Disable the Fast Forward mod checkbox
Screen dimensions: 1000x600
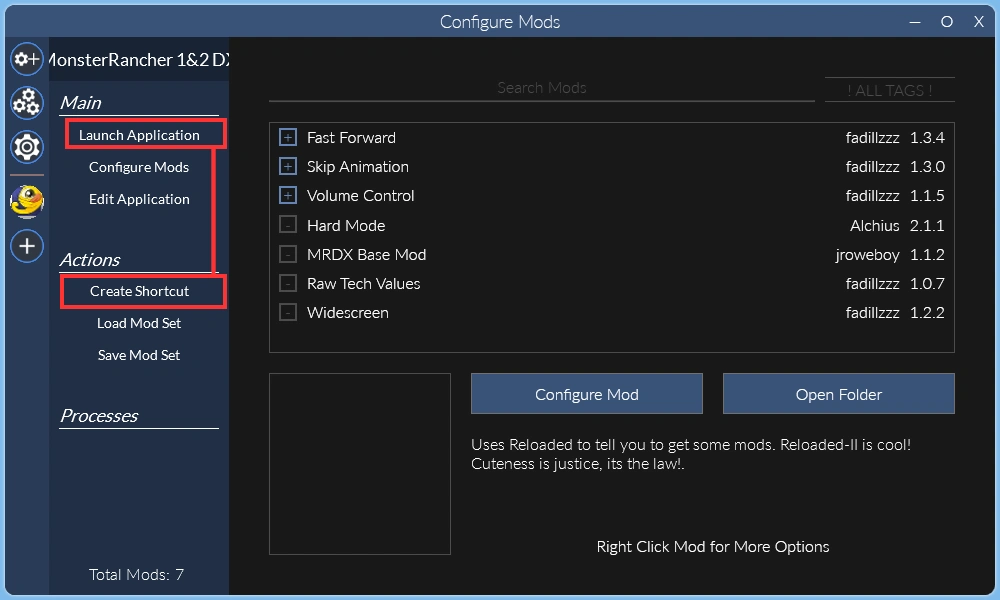pyautogui.click(x=288, y=138)
